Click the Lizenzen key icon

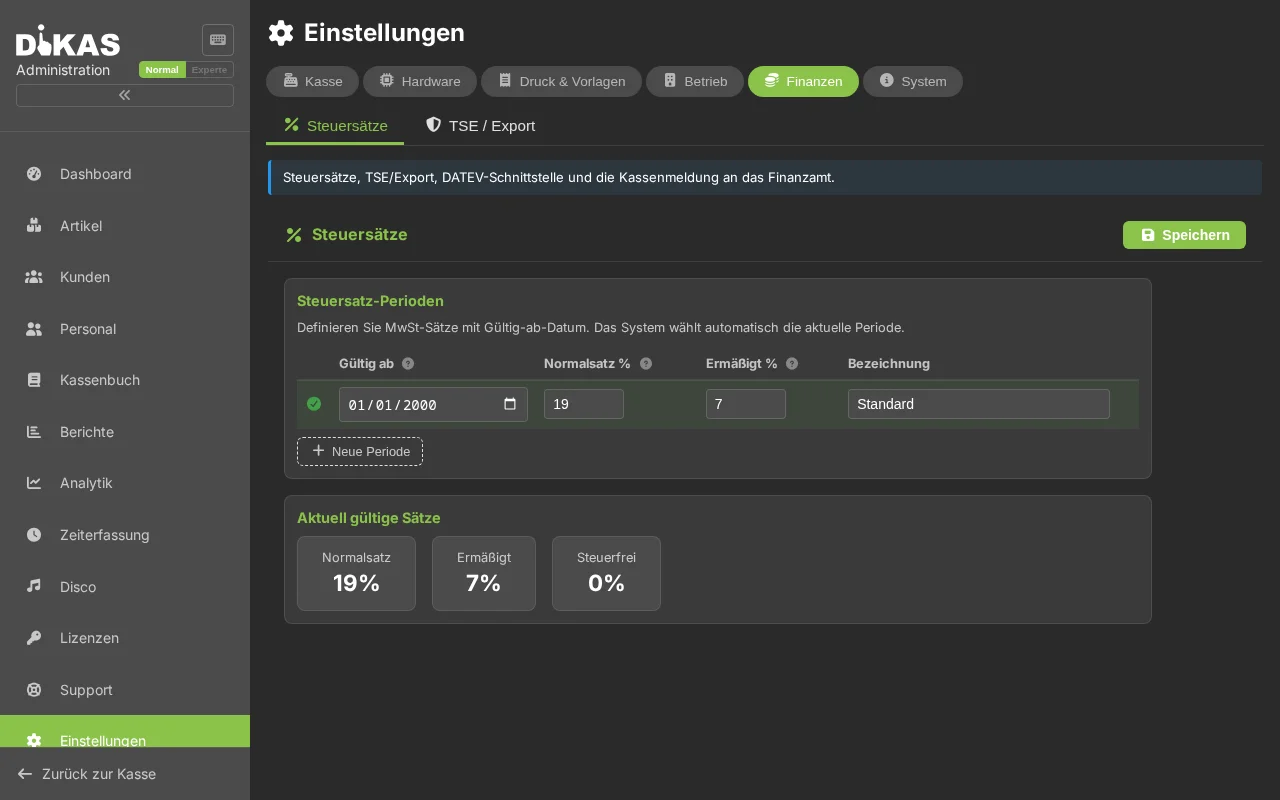[34, 638]
